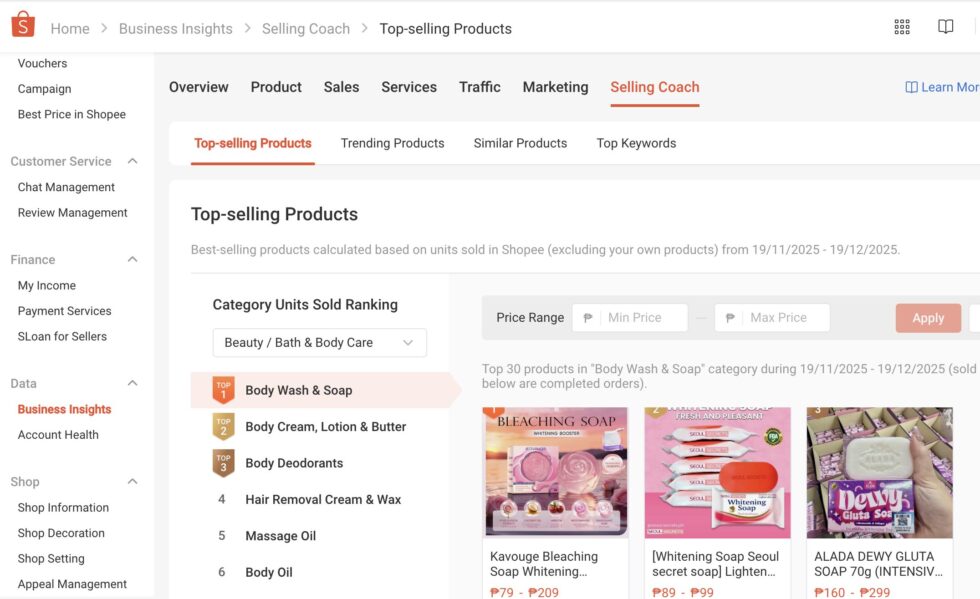Image resolution: width=980 pixels, height=599 pixels.
Task: Select Hair Removal Cream & Wax category
Action: (323, 500)
